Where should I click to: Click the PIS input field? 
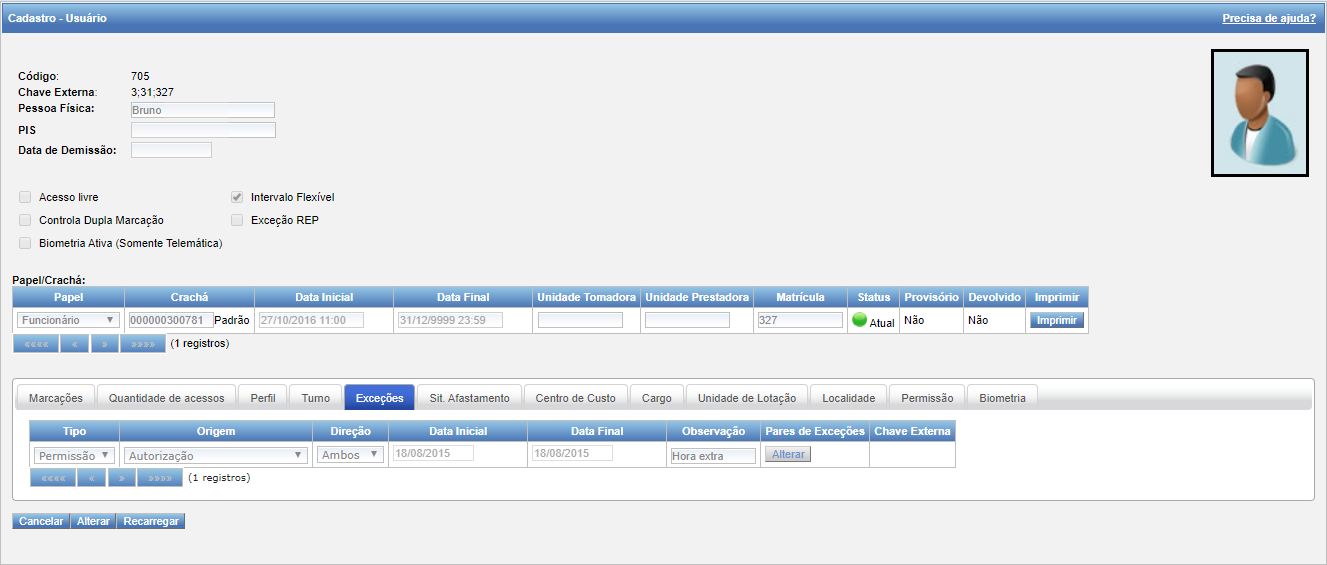(x=203, y=130)
